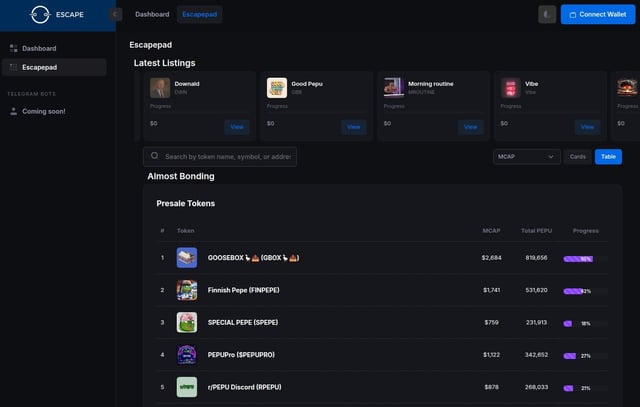640x407 pixels.
Task: Click the PEPUPro token thumbnail
Action: (x=187, y=354)
